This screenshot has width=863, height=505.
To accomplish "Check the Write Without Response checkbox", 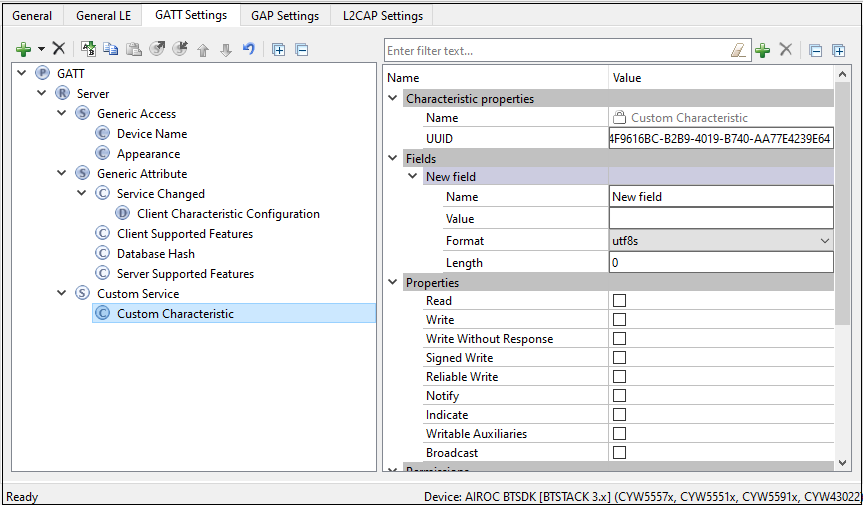I will [x=619, y=339].
